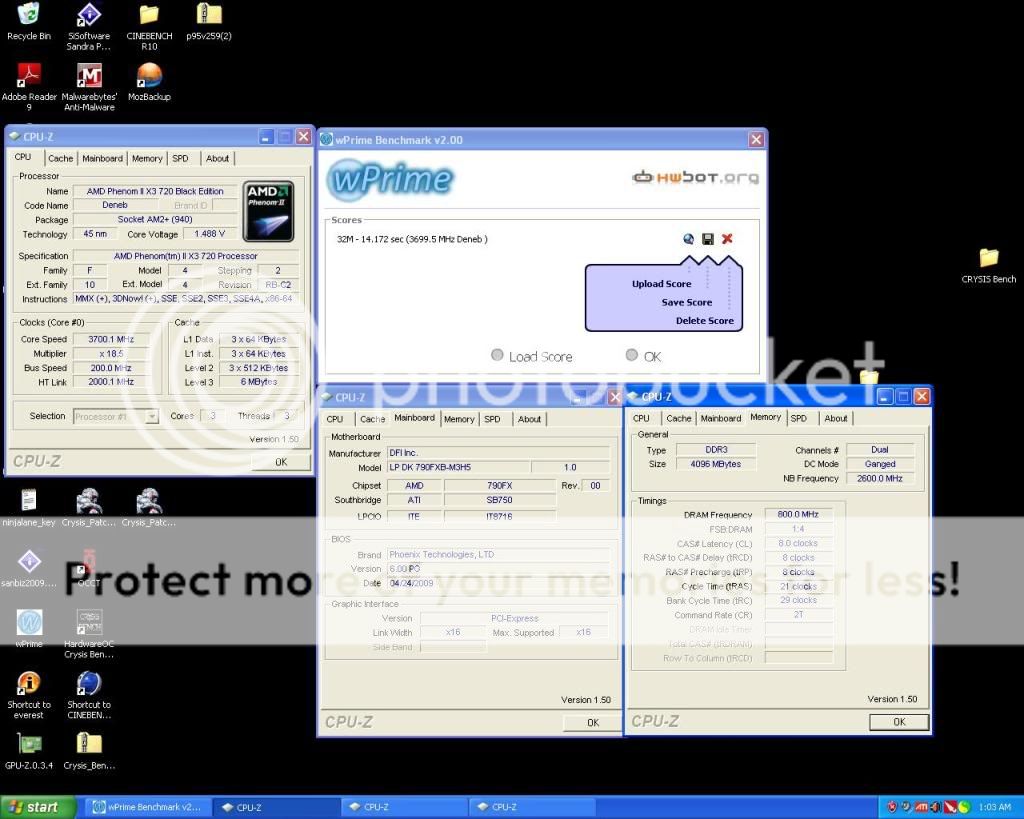Open the Cache tab in the CPU-Z motherboard window
Screen dimensions: 1024x819
tap(372, 419)
